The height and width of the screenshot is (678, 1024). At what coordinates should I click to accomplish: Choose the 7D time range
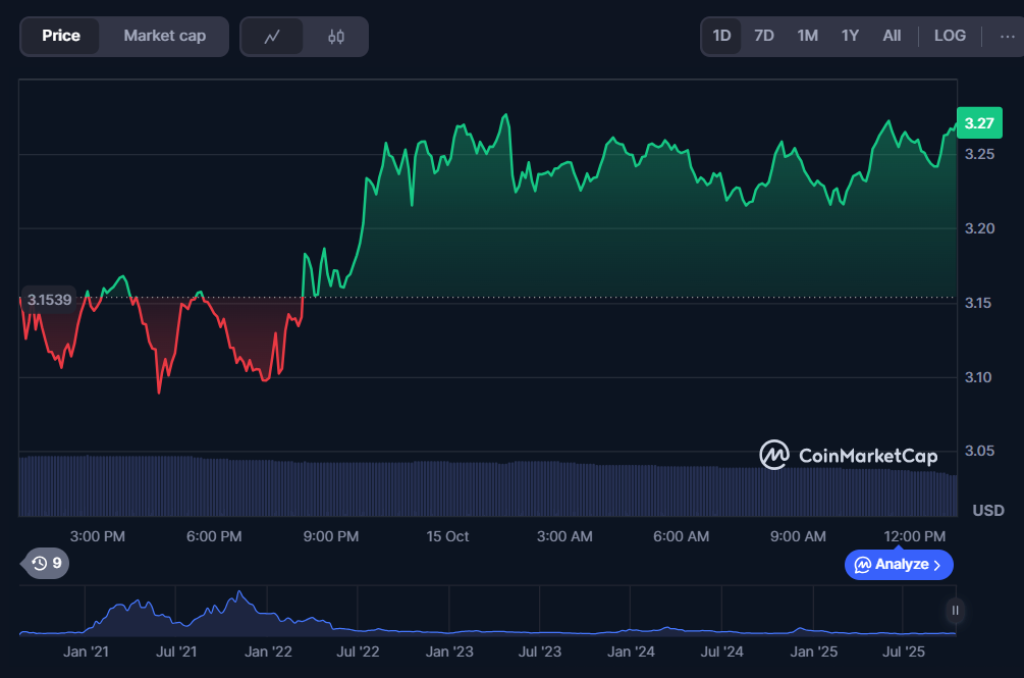764,36
